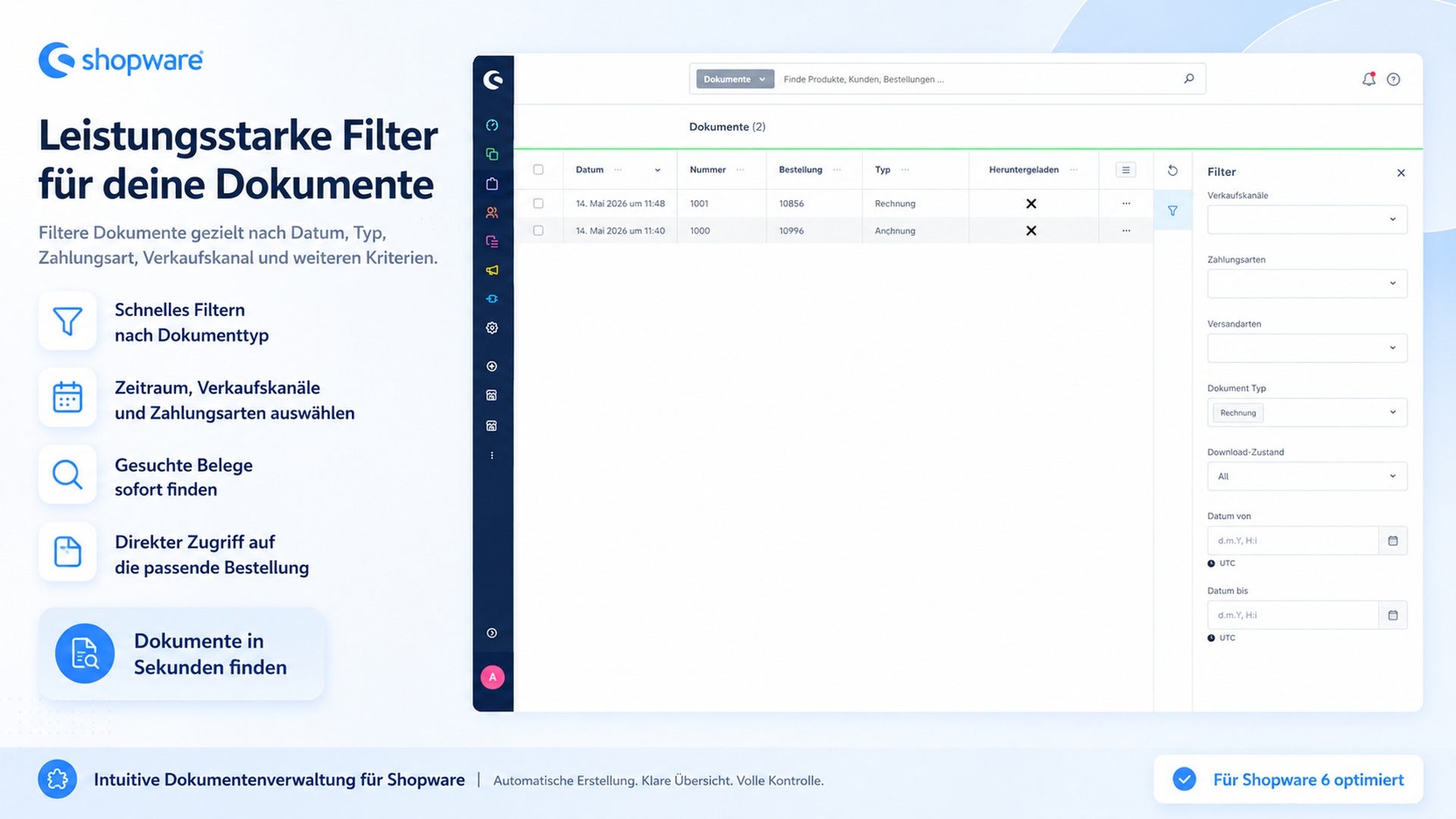Open the Dokumente search type dropdown
This screenshot has height=819, width=1456.
[735, 79]
